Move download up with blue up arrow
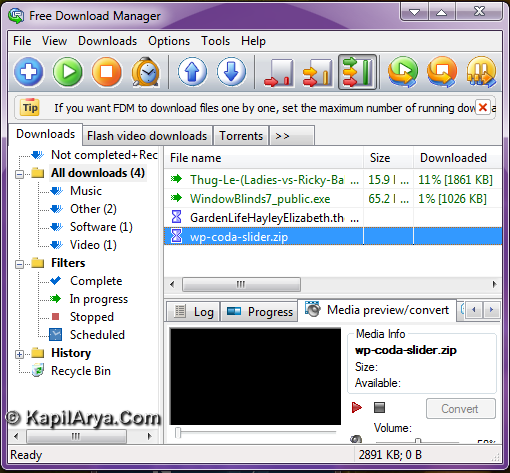Screen dimensions: 510x473 pos(192,72)
